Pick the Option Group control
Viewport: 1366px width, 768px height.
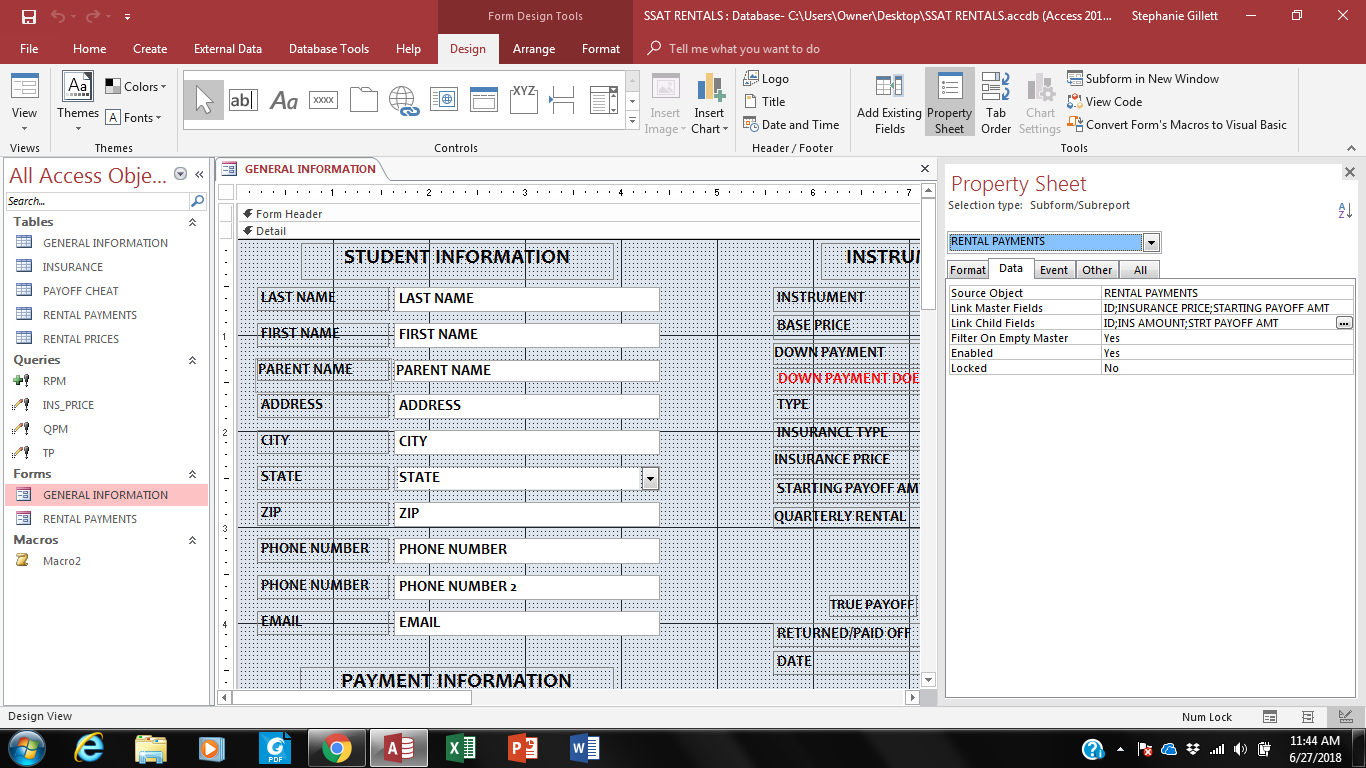point(523,99)
